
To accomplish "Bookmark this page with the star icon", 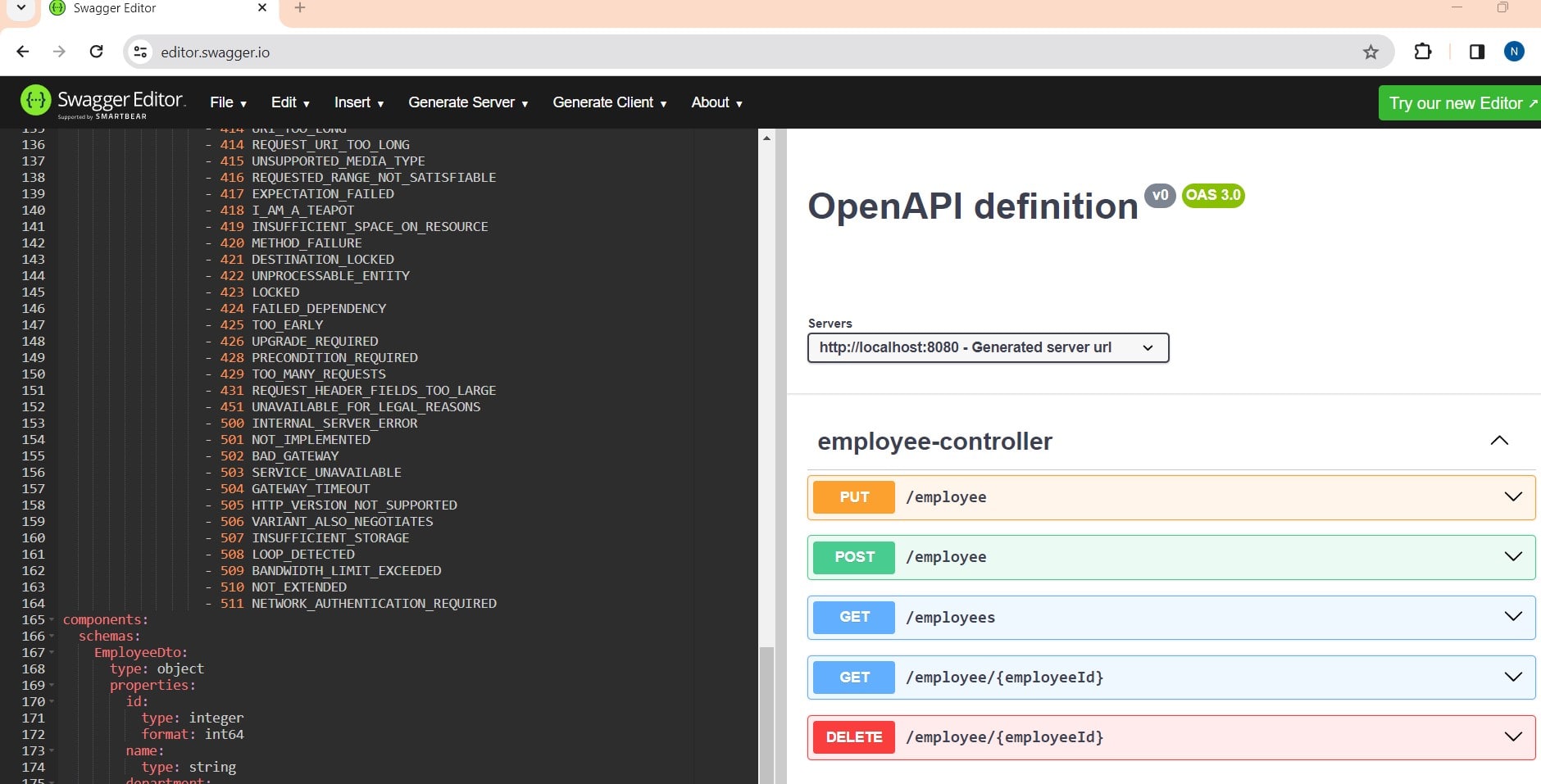I will point(1371,52).
